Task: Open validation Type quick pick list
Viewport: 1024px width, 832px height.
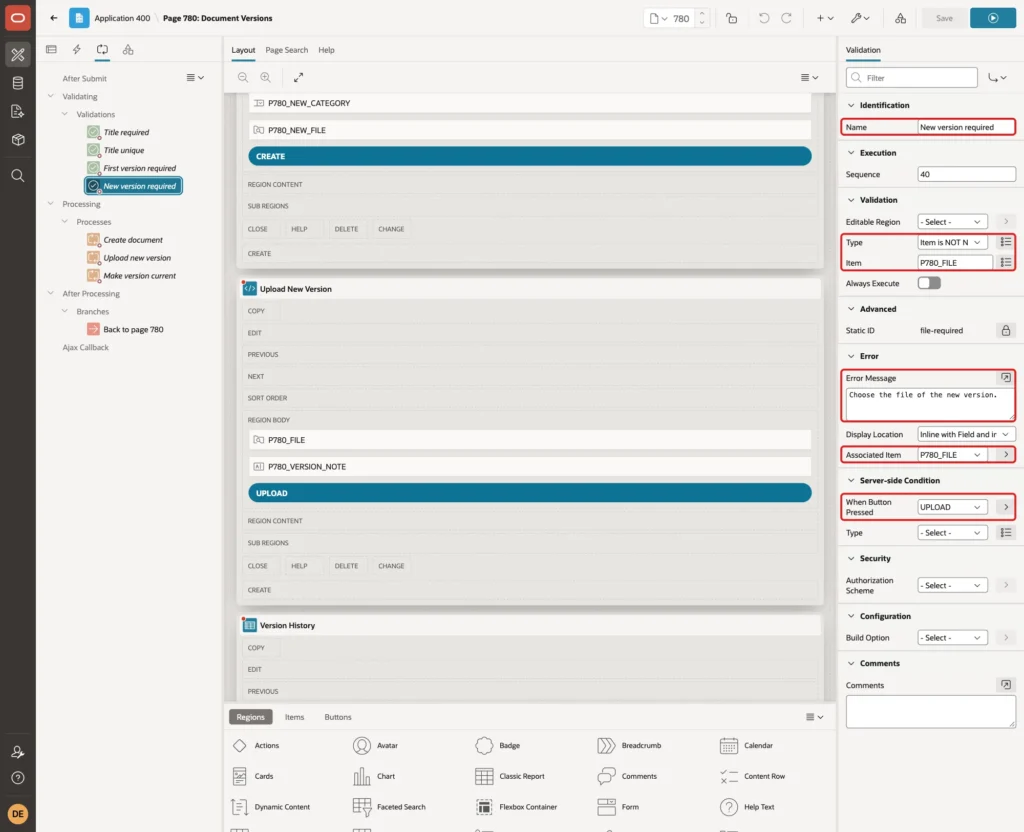Action: tap(1006, 242)
